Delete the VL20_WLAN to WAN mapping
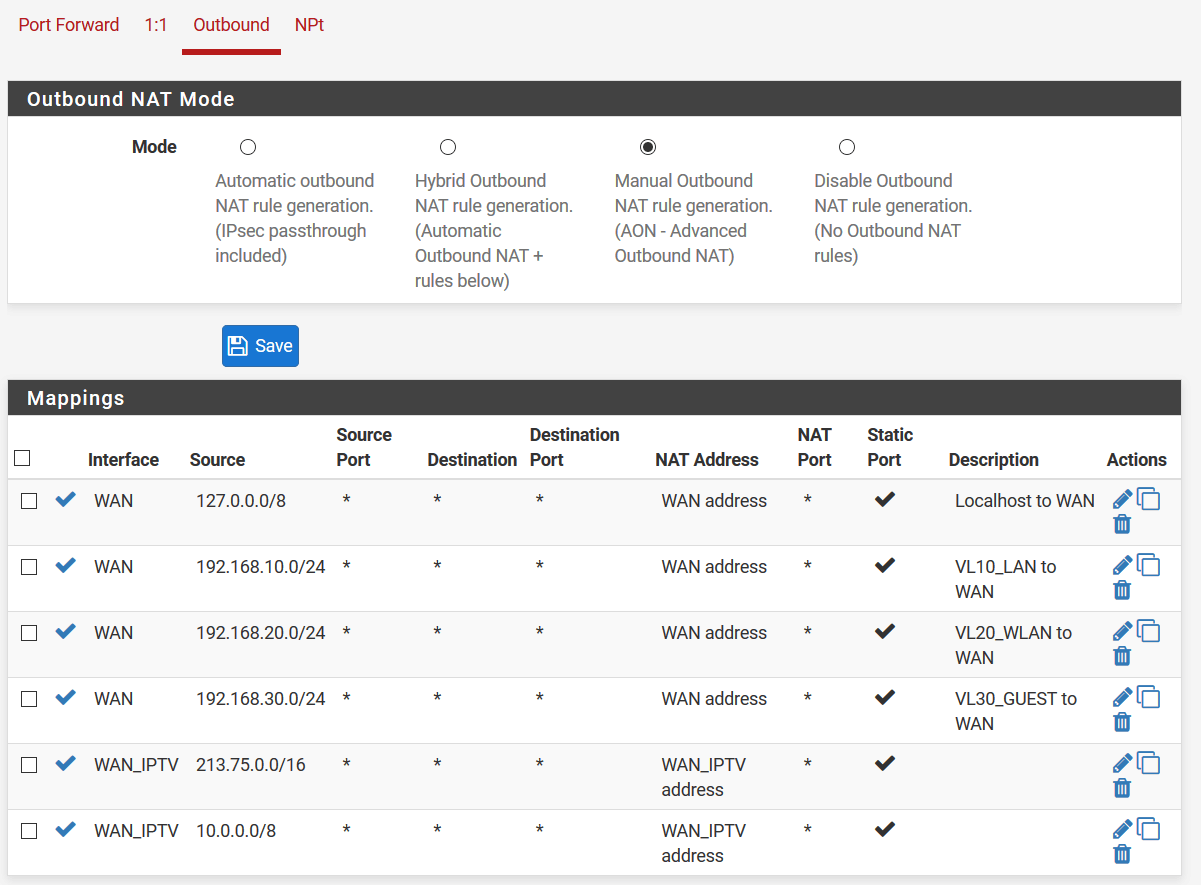The width and height of the screenshot is (1201, 885). 1122,656
